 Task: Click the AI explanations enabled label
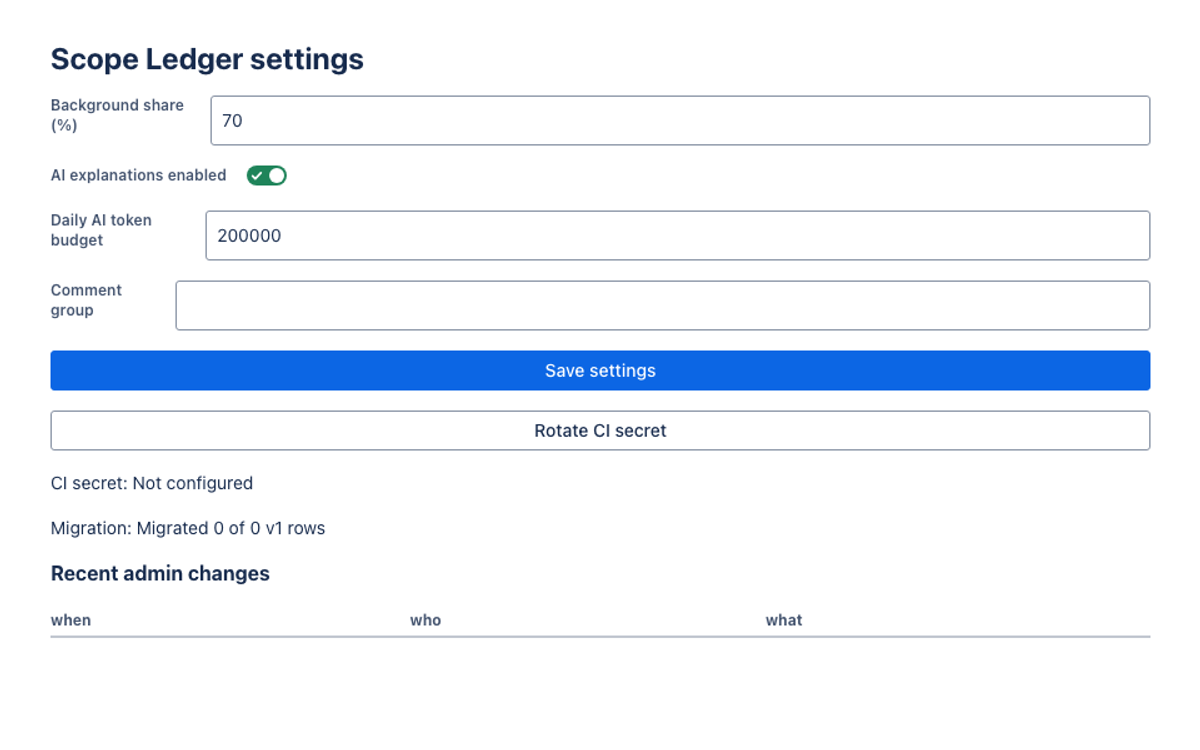pyautogui.click(x=139, y=175)
